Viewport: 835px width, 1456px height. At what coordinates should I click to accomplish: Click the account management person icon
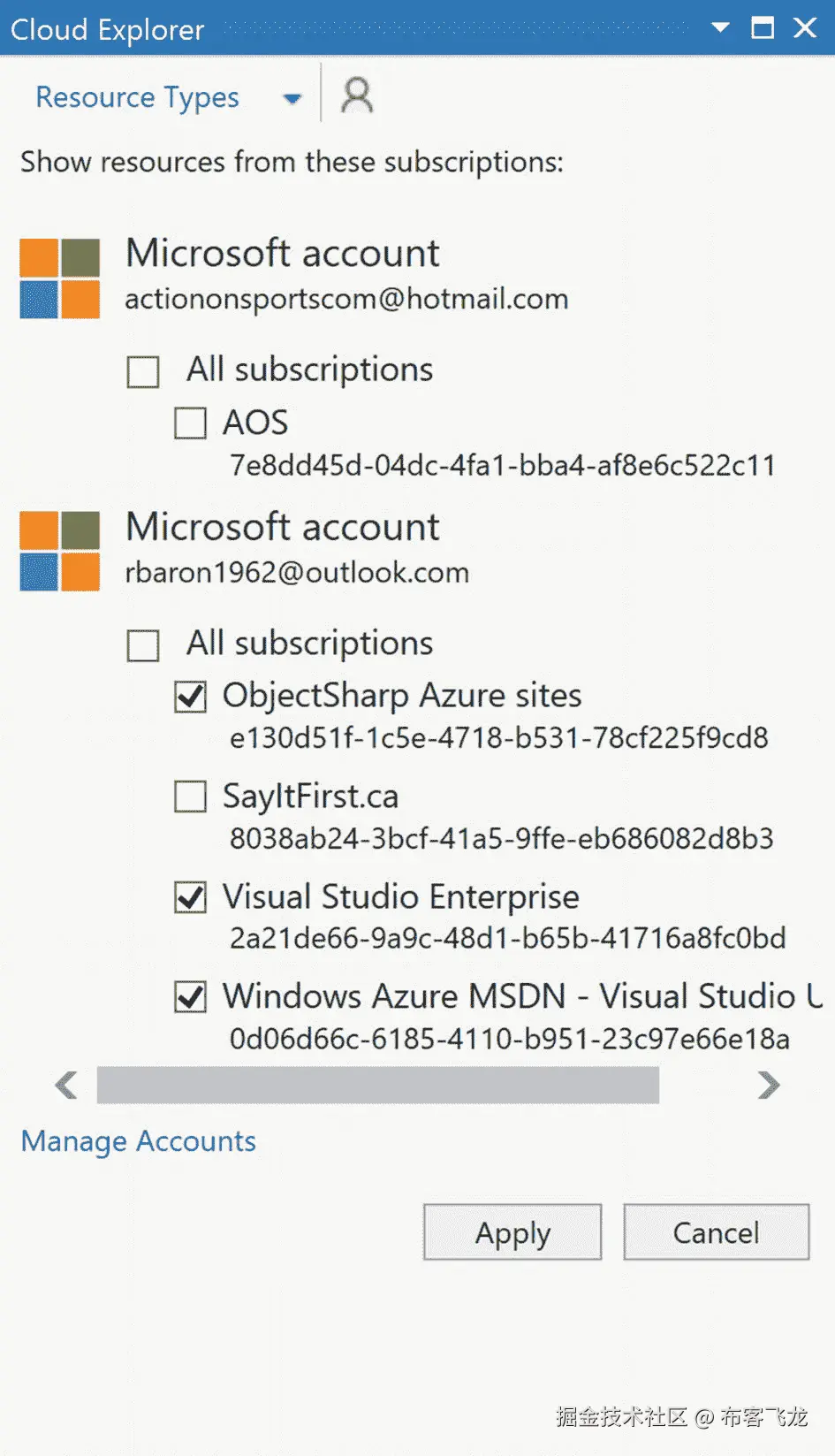[x=357, y=95]
